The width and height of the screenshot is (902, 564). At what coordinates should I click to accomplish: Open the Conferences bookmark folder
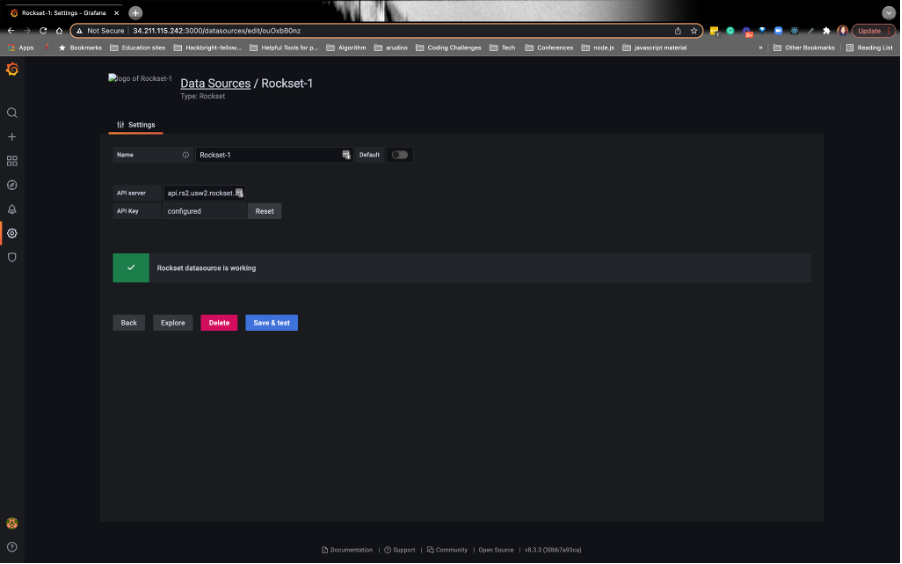tap(549, 48)
